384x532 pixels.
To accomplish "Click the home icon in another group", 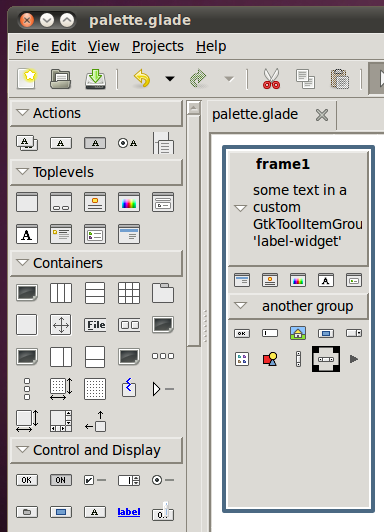I will click(298, 333).
